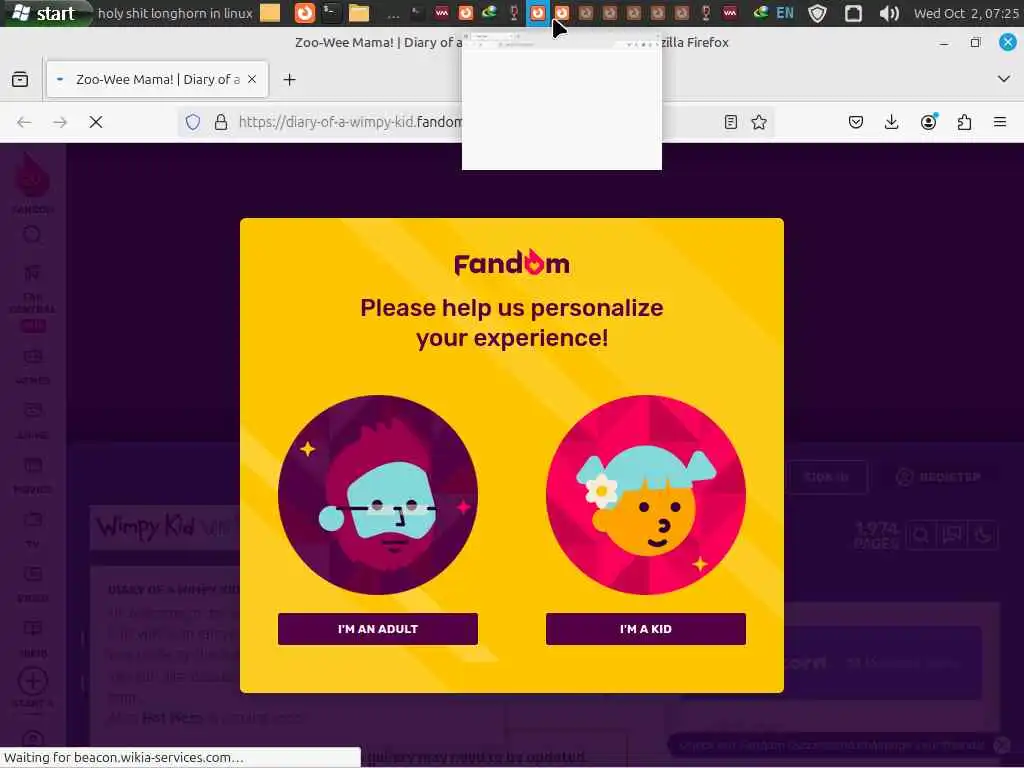This screenshot has width=1024, height=768.
Task: Click the yellow show desktop icon on the panel
Action: (x=270, y=13)
